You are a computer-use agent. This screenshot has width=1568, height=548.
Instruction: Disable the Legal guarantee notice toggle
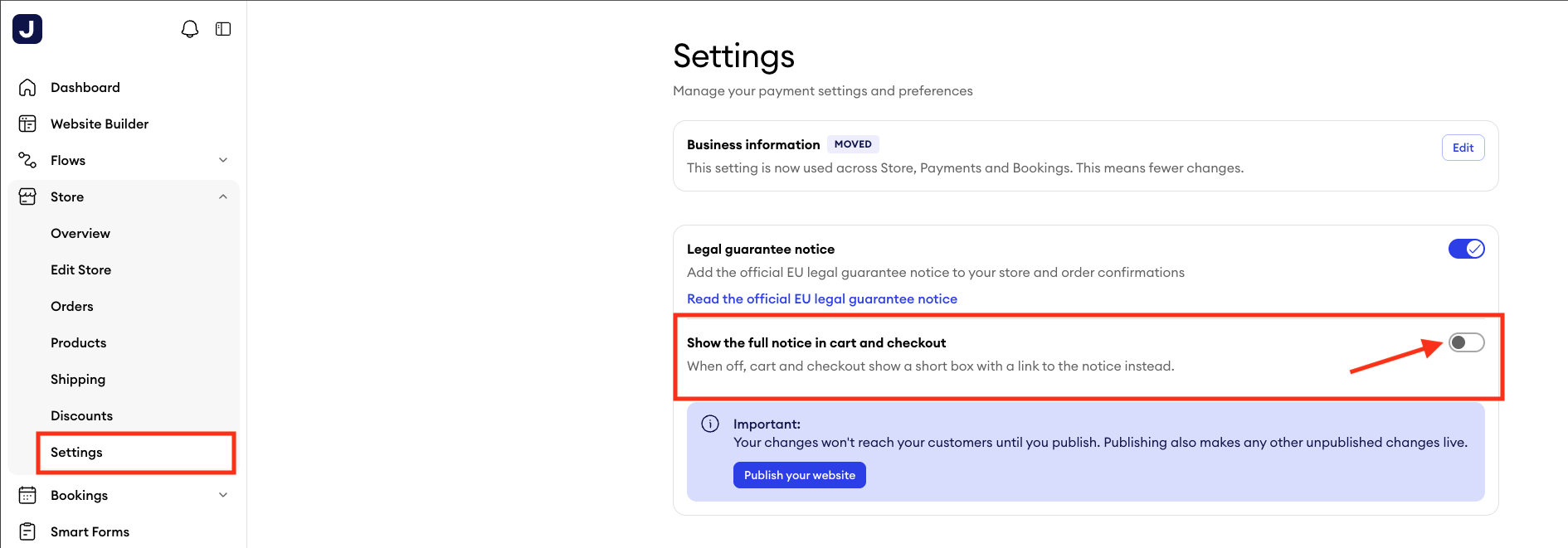[1466, 249]
